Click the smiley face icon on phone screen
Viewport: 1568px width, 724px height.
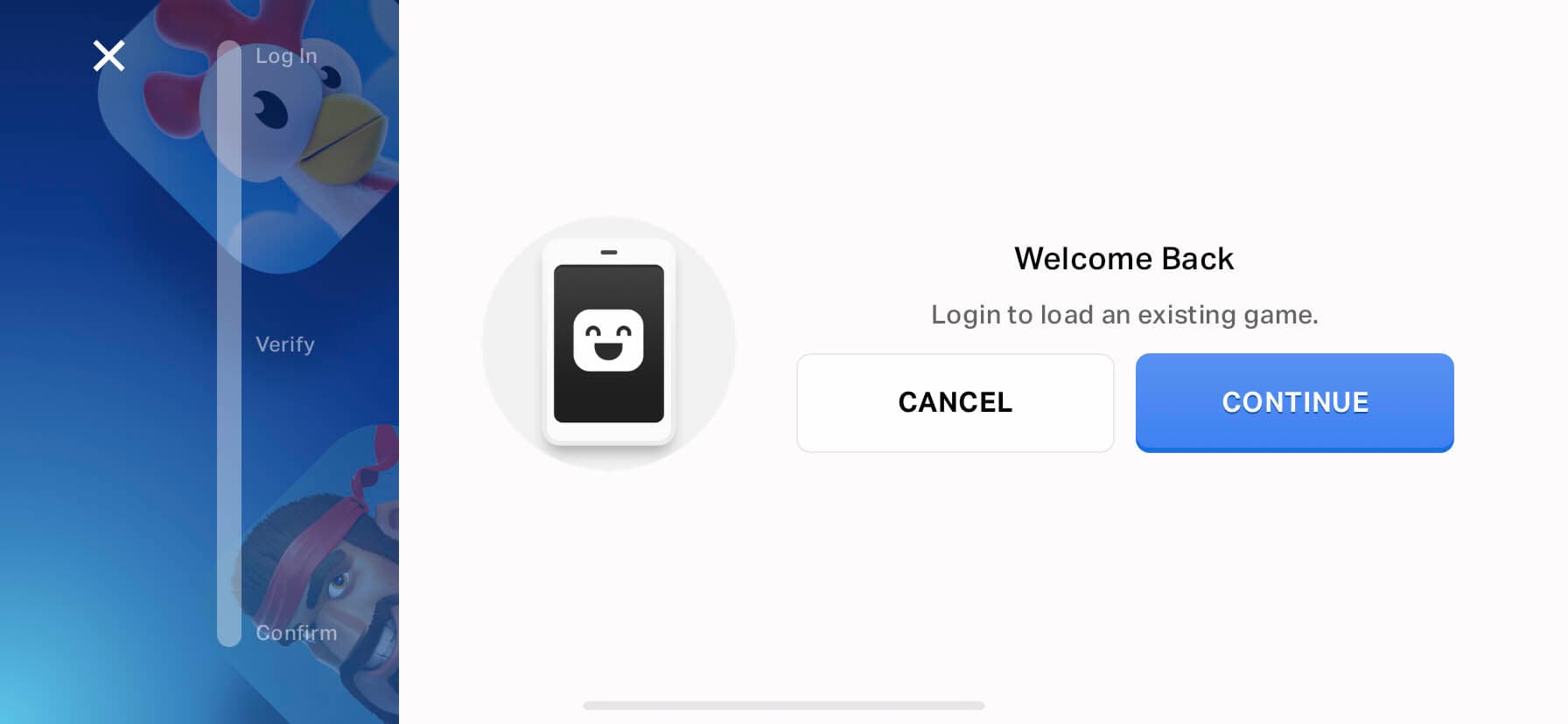(608, 340)
